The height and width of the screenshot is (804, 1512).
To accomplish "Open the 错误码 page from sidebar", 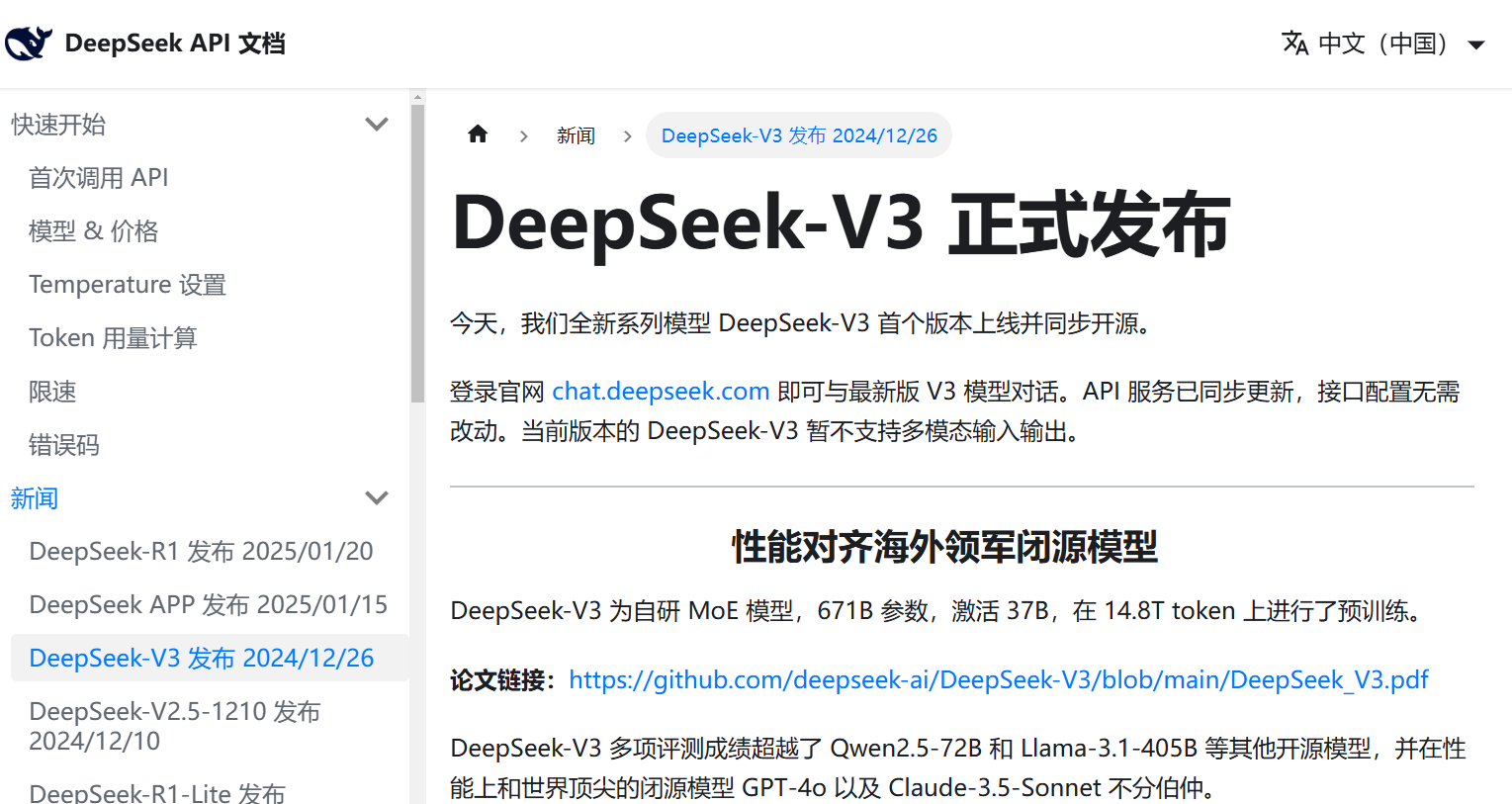I will (x=63, y=444).
